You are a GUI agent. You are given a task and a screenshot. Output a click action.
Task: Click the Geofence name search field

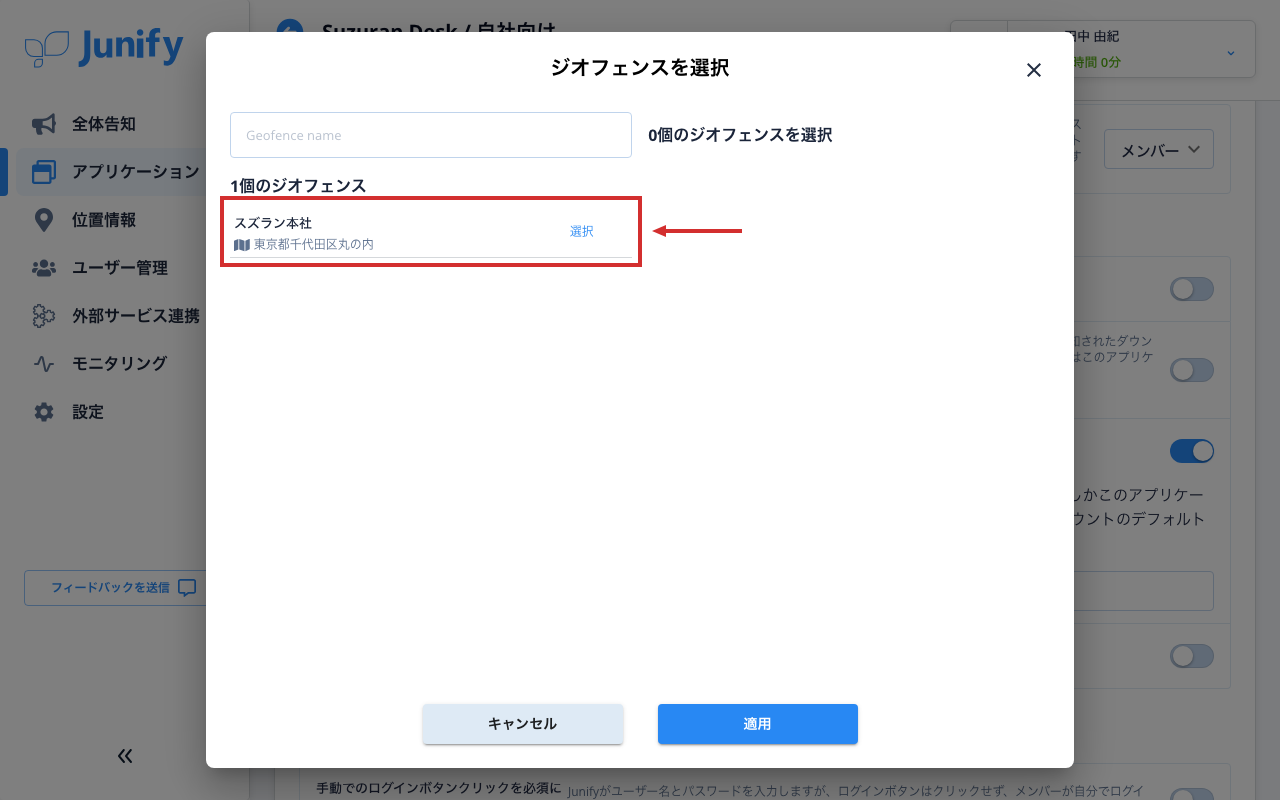click(431, 135)
